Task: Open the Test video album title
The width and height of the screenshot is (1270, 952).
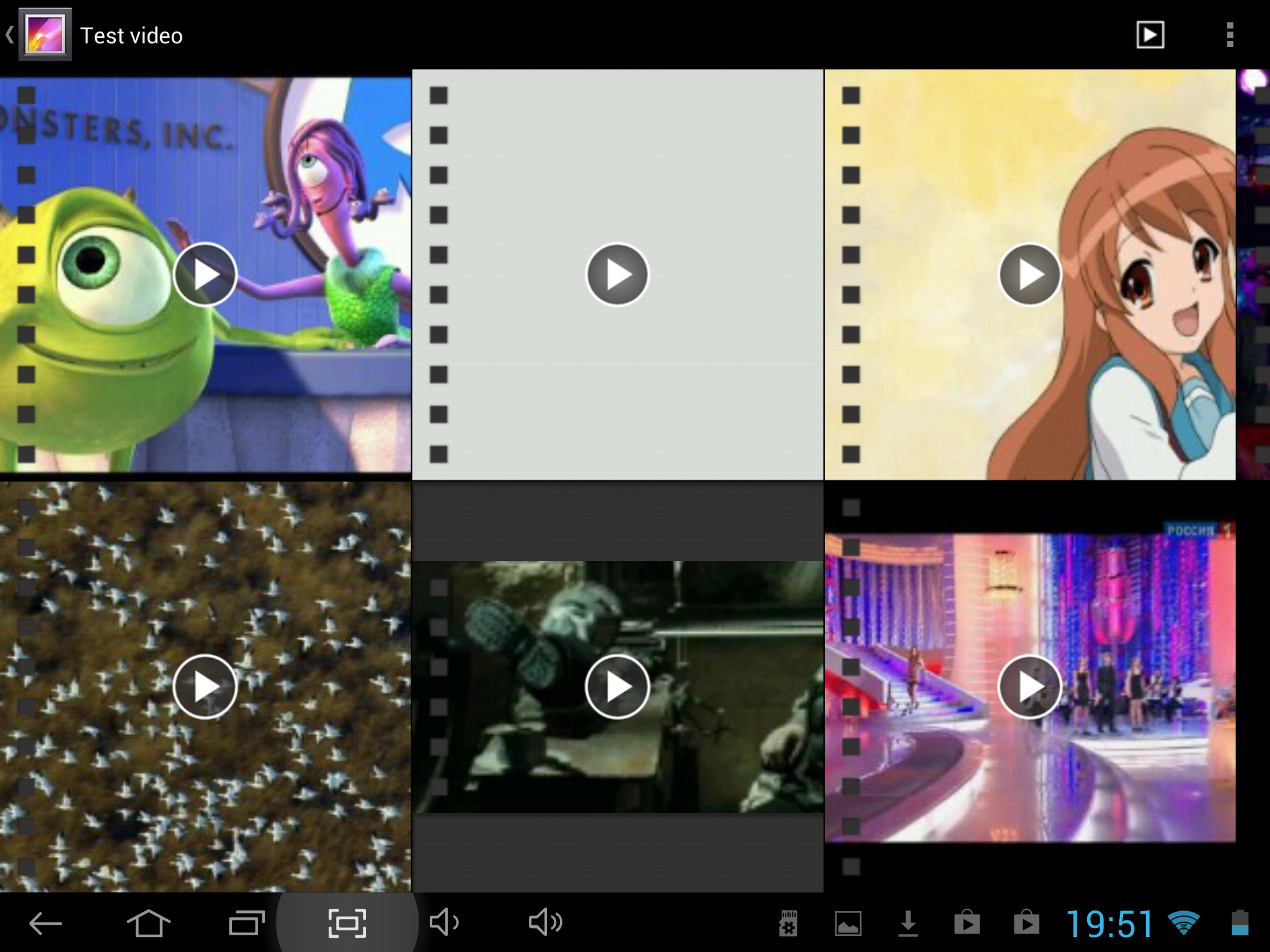Action: (131, 36)
